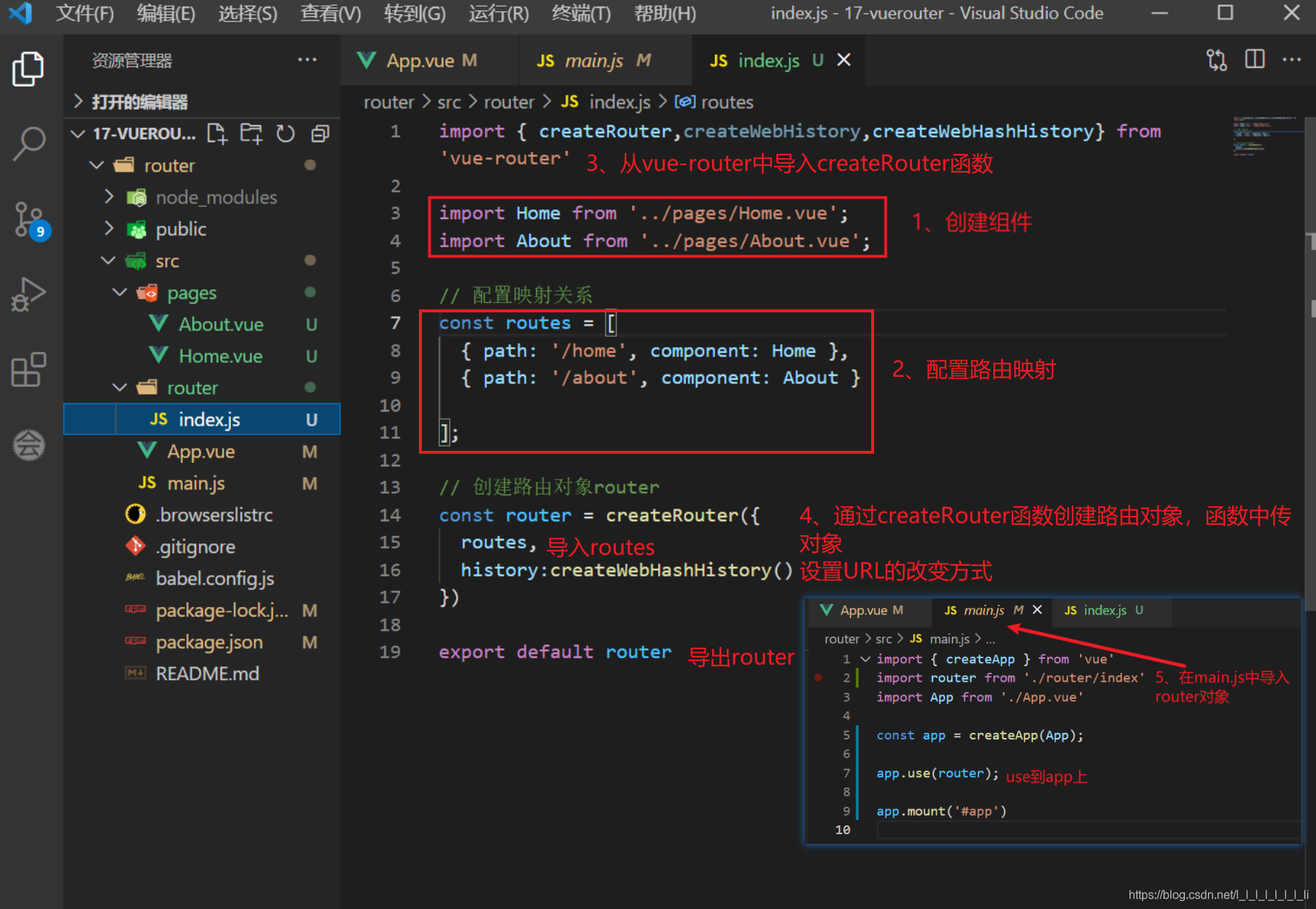Screen dimensions: 1316x909
Task: Close the index.js editor tab
Action: tap(844, 60)
